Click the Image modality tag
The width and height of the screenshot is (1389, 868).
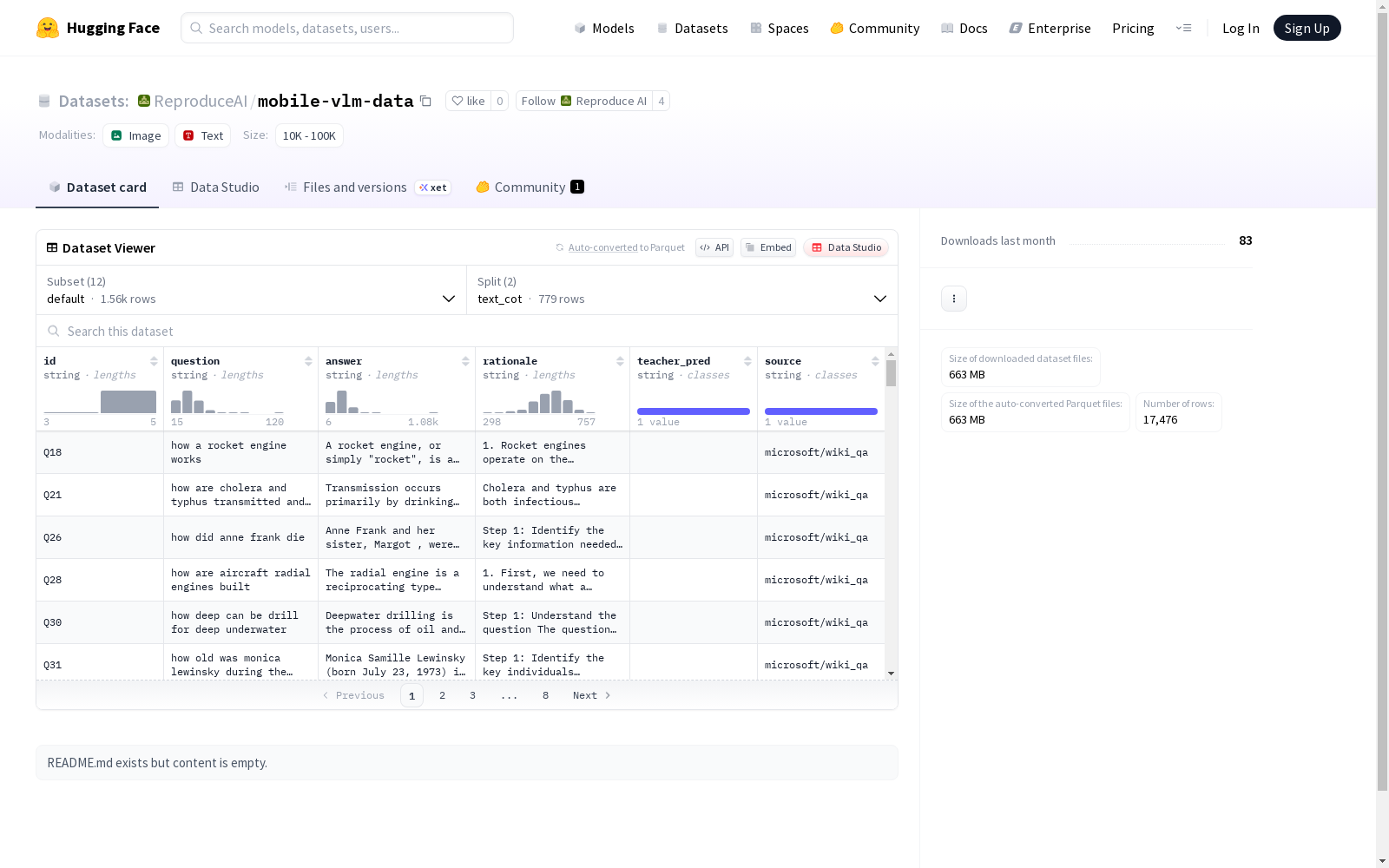coord(136,135)
